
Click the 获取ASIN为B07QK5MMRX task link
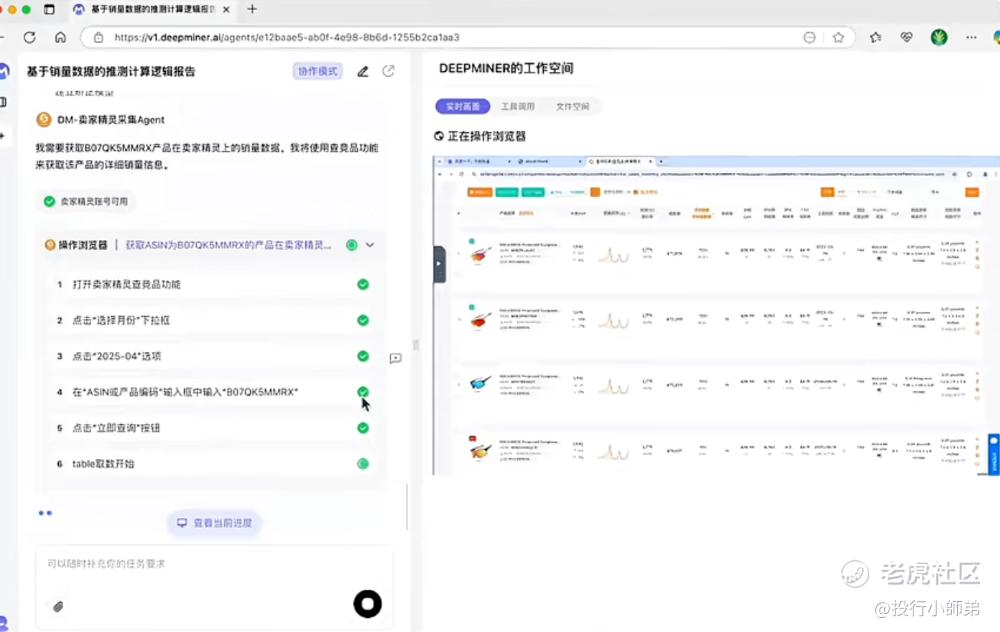tap(228, 245)
